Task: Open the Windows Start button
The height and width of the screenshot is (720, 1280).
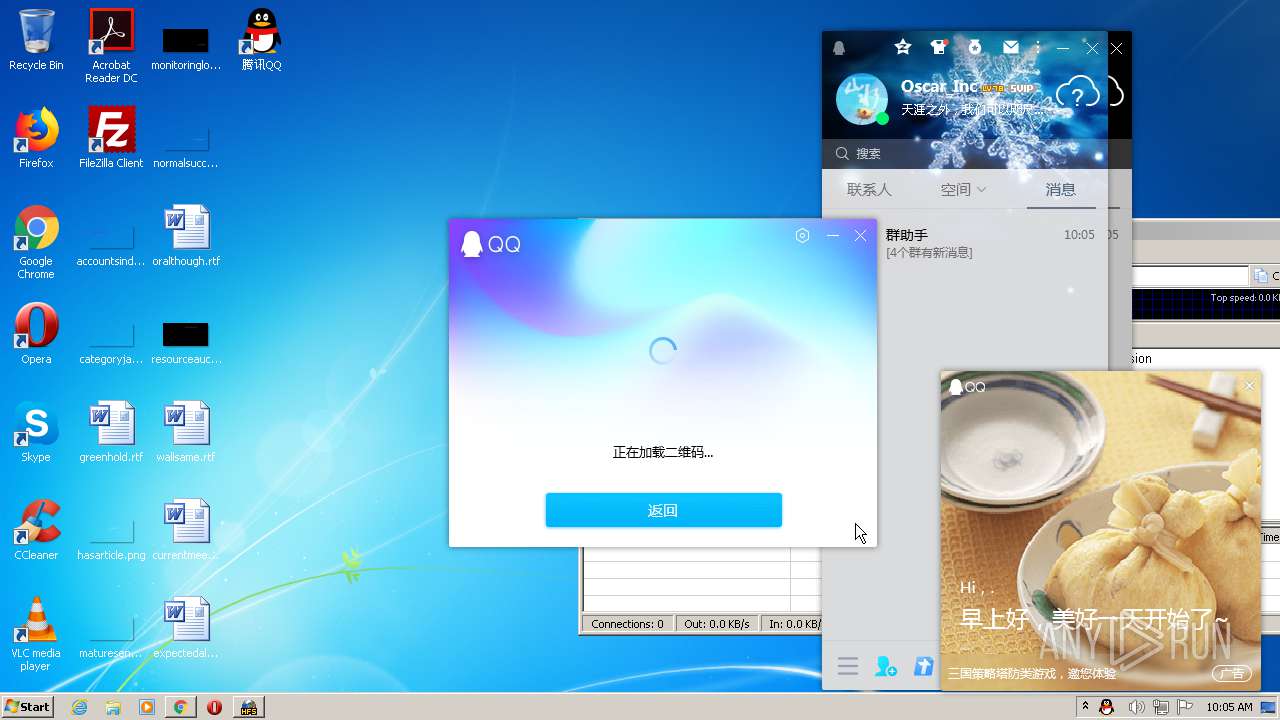Action: click(28, 706)
